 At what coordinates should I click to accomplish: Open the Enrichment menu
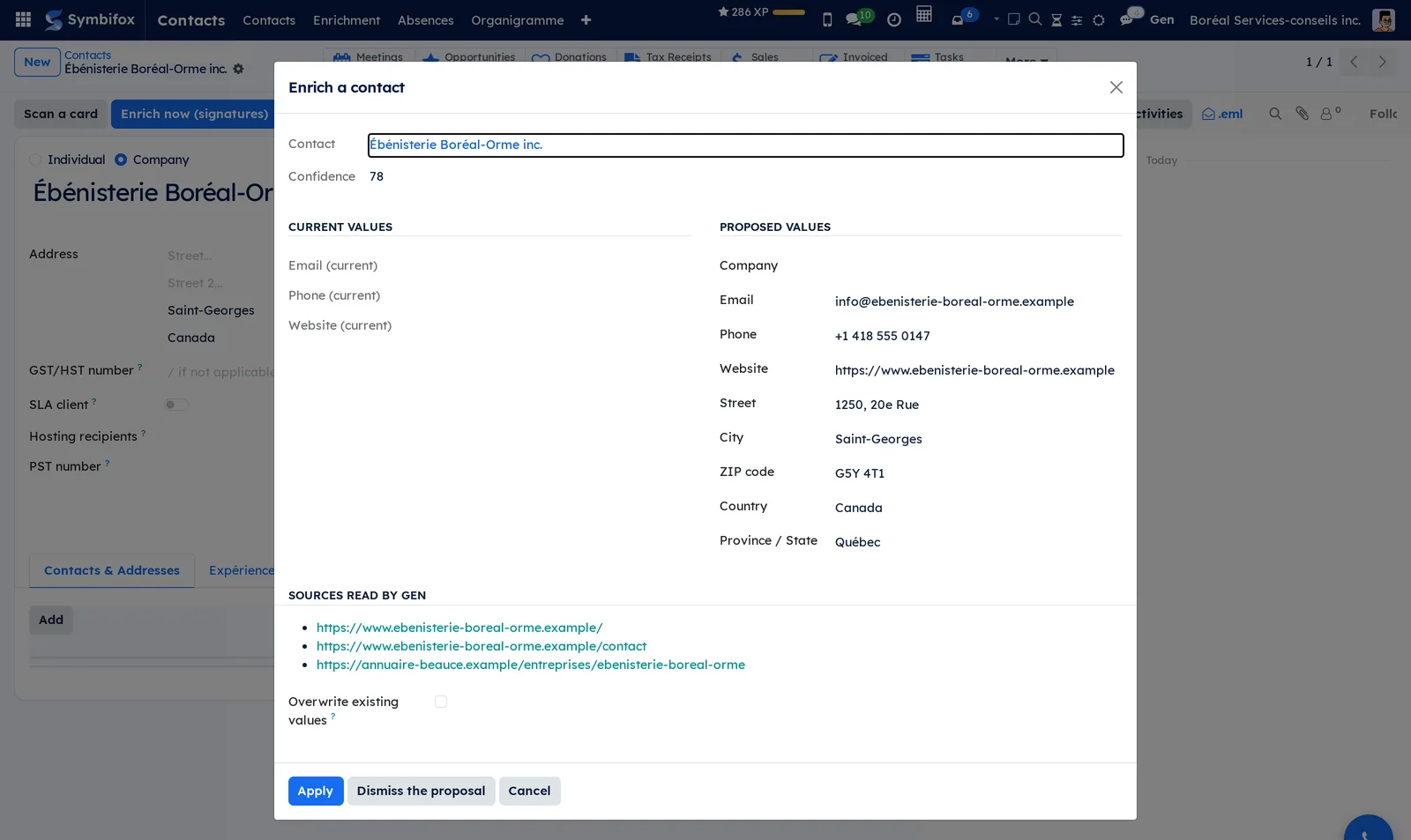pyautogui.click(x=347, y=19)
